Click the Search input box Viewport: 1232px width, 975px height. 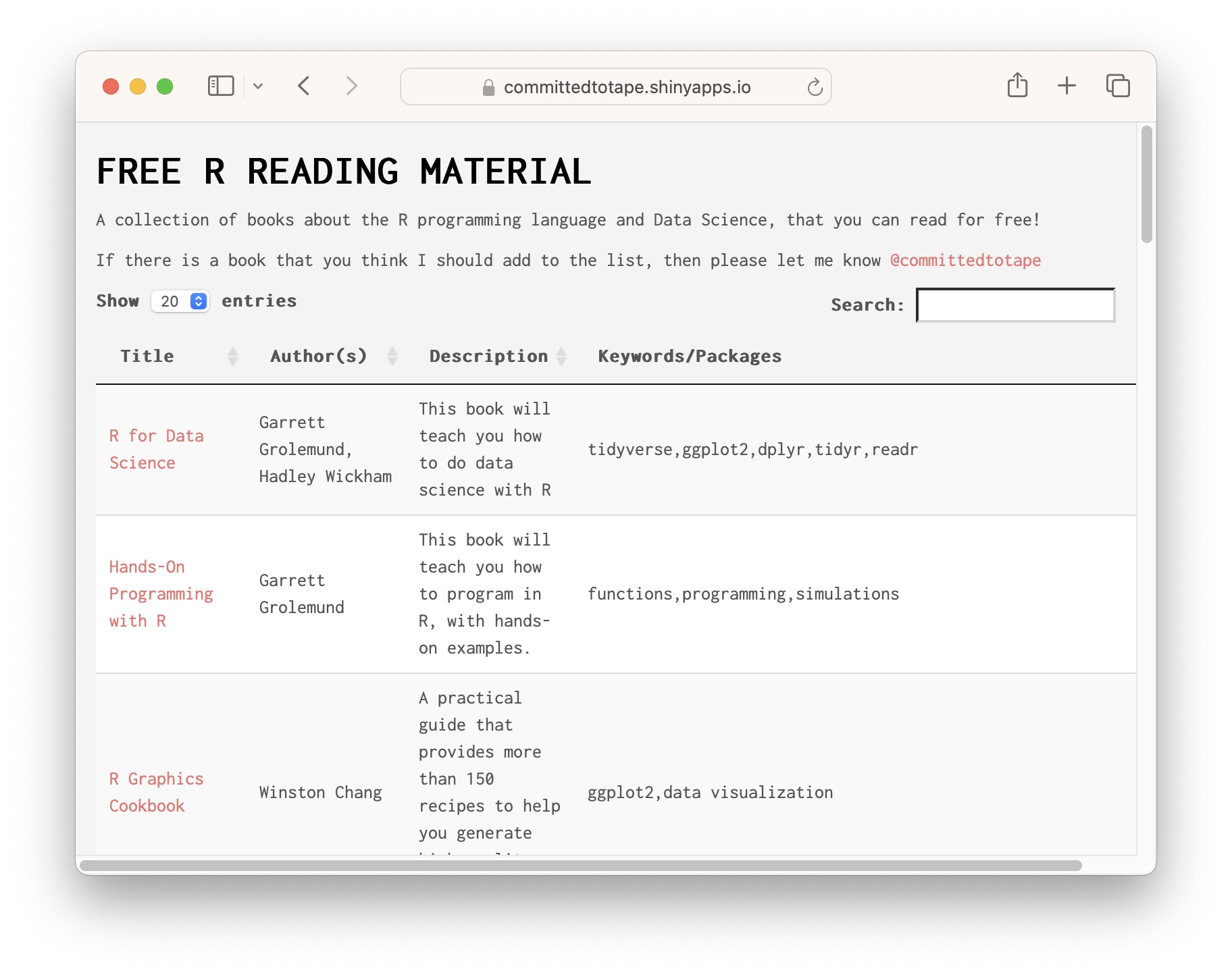pyautogui.click(x=1015, y=305)
